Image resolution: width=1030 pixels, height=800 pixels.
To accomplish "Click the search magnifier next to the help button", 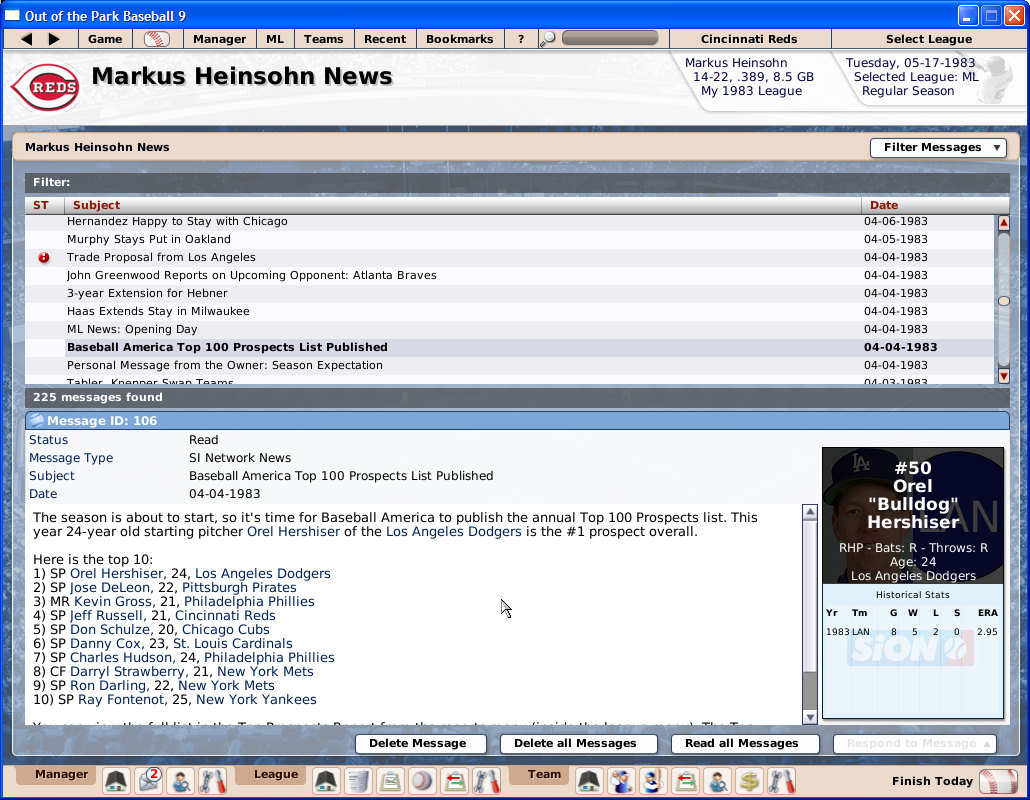I will point(547,36).
